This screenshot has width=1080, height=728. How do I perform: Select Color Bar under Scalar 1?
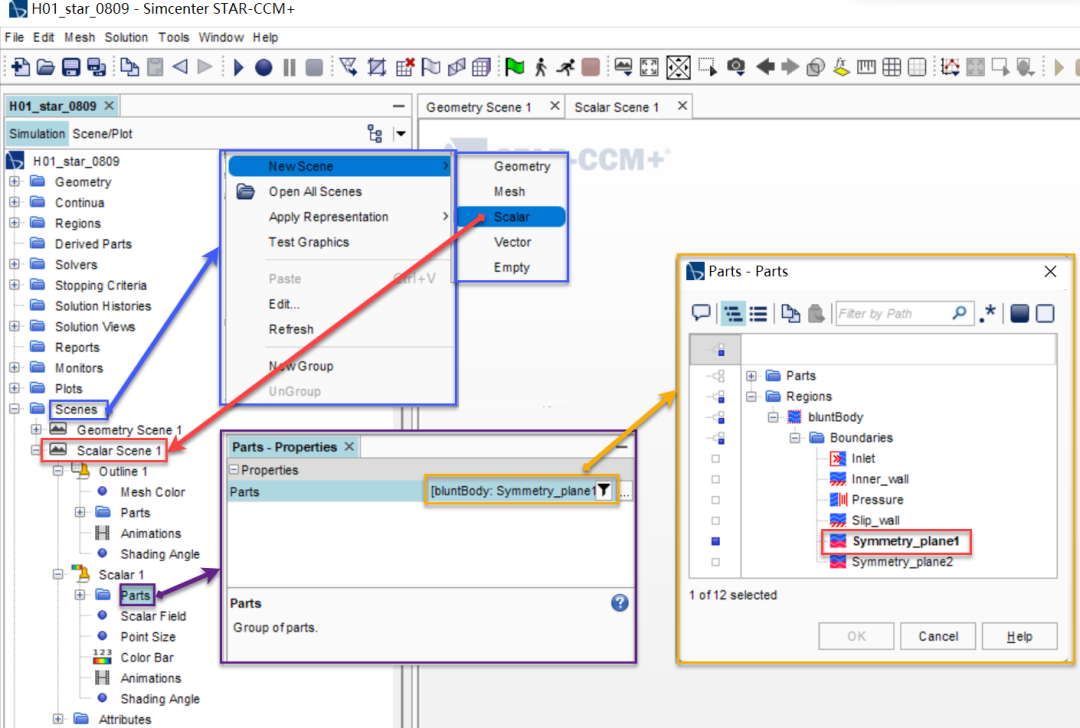pos(147,658)
